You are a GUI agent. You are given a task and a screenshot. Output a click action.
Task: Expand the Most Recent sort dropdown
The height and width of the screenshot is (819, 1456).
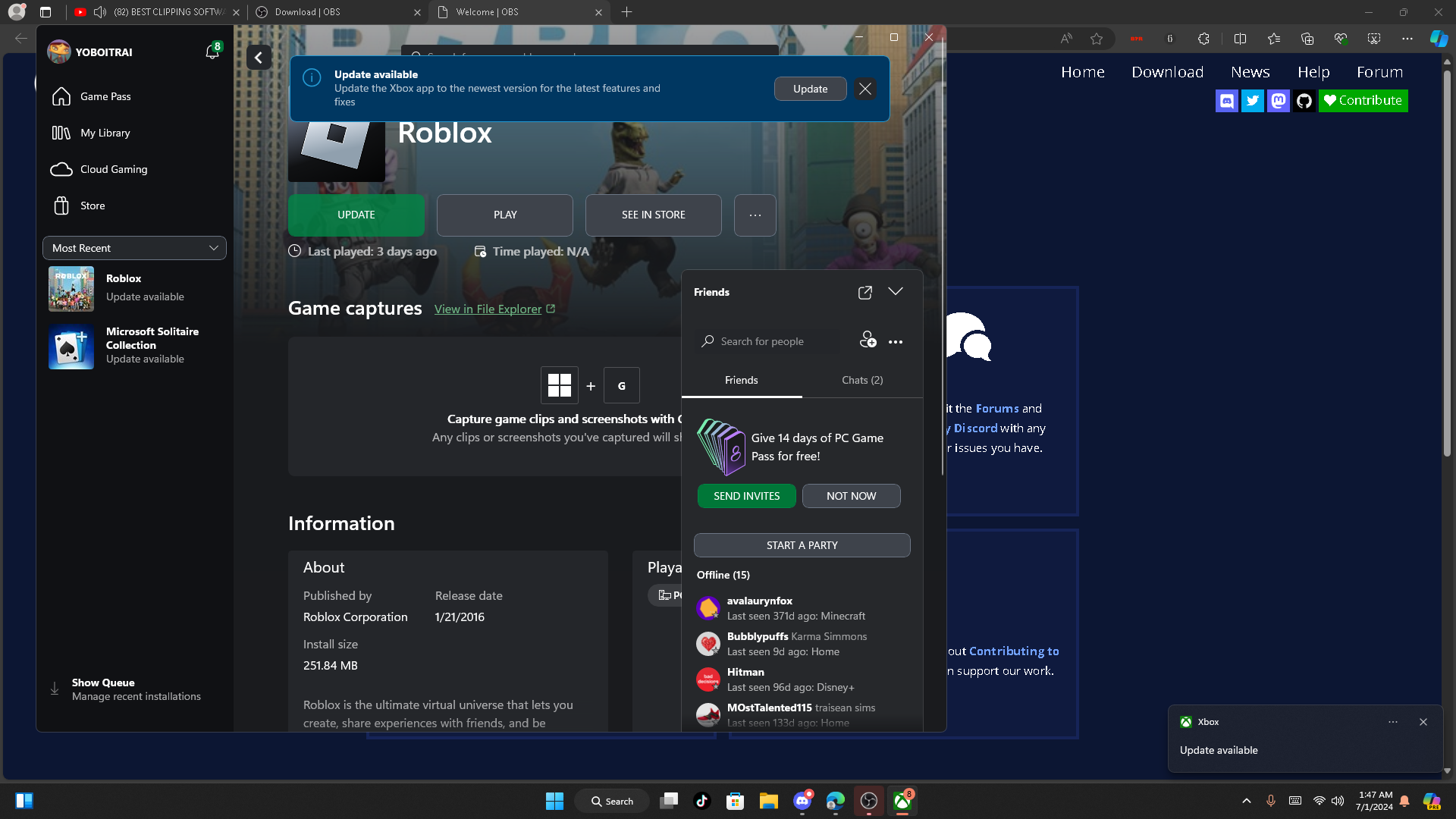[134, 248]
